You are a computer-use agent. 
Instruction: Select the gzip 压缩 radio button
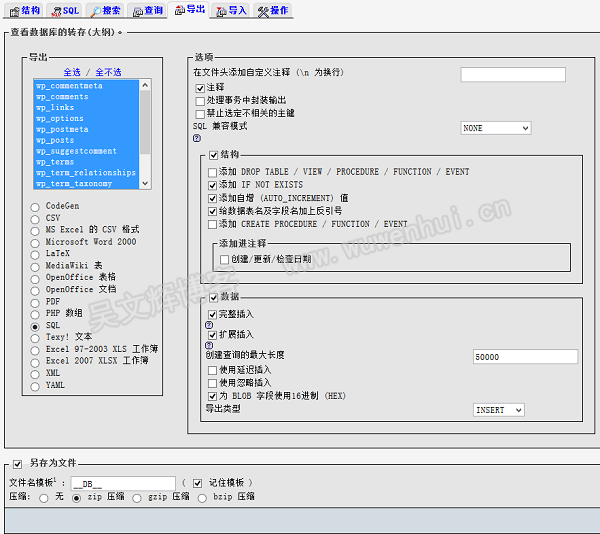pyautogui.click(x=138, y=497)
